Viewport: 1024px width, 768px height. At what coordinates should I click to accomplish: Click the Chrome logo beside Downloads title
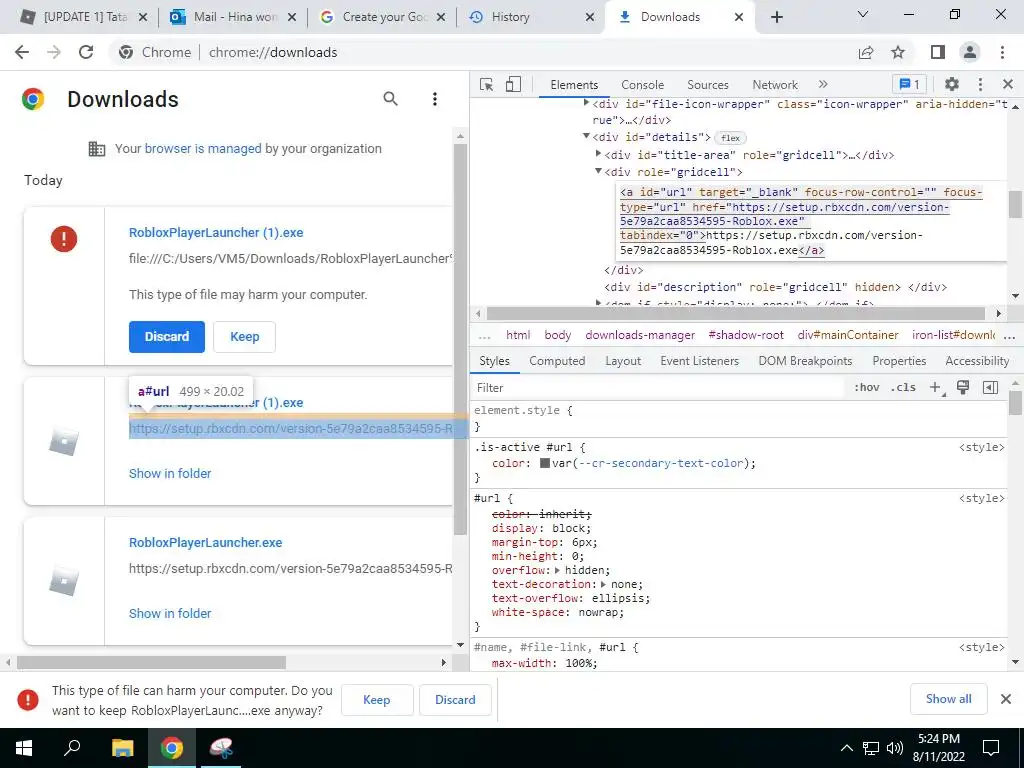[x=33, y=99]
